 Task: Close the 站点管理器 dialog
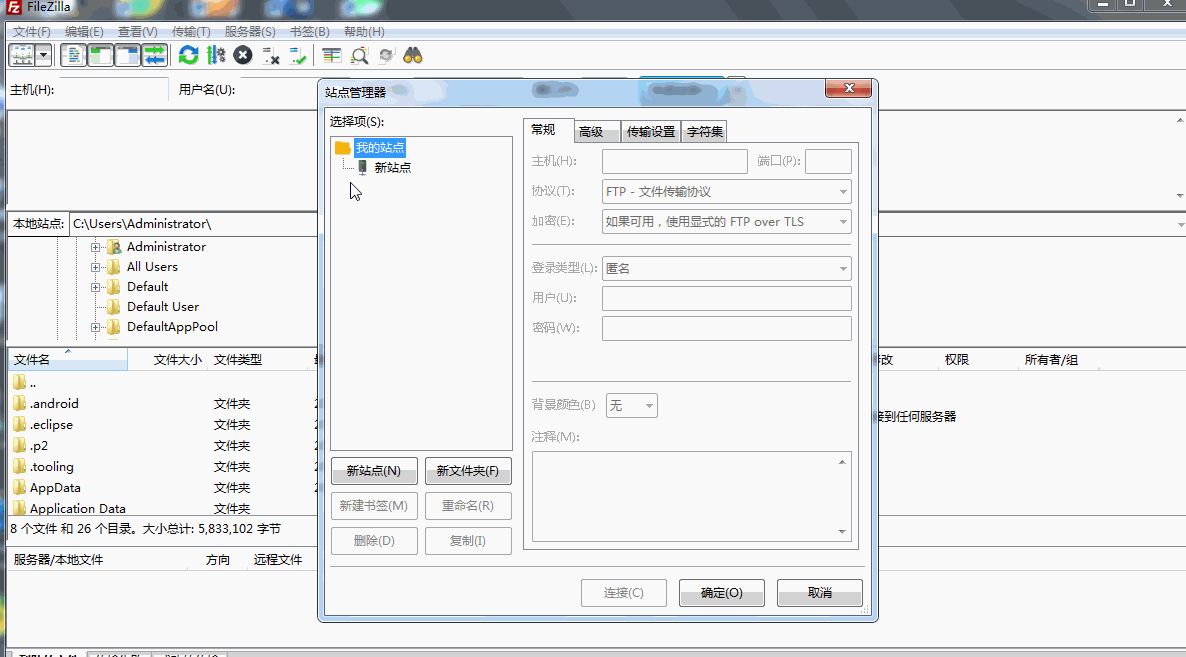(849, 88)
